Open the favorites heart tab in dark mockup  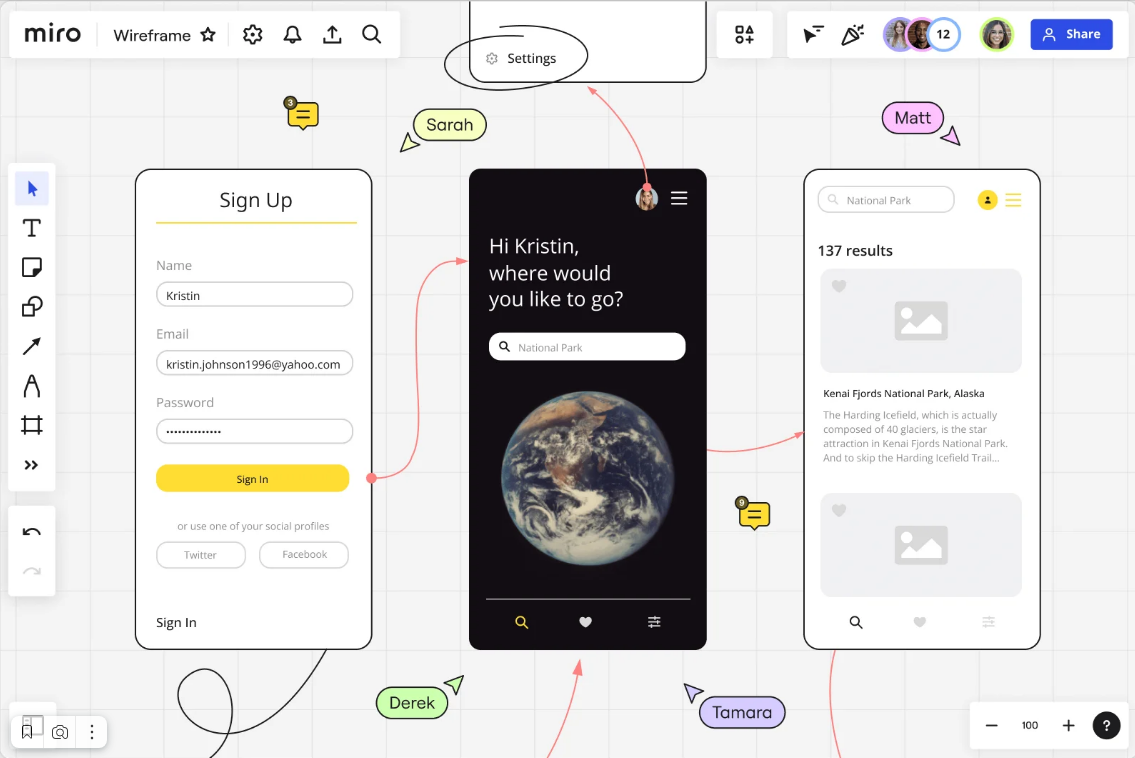(x=586, y=622)
